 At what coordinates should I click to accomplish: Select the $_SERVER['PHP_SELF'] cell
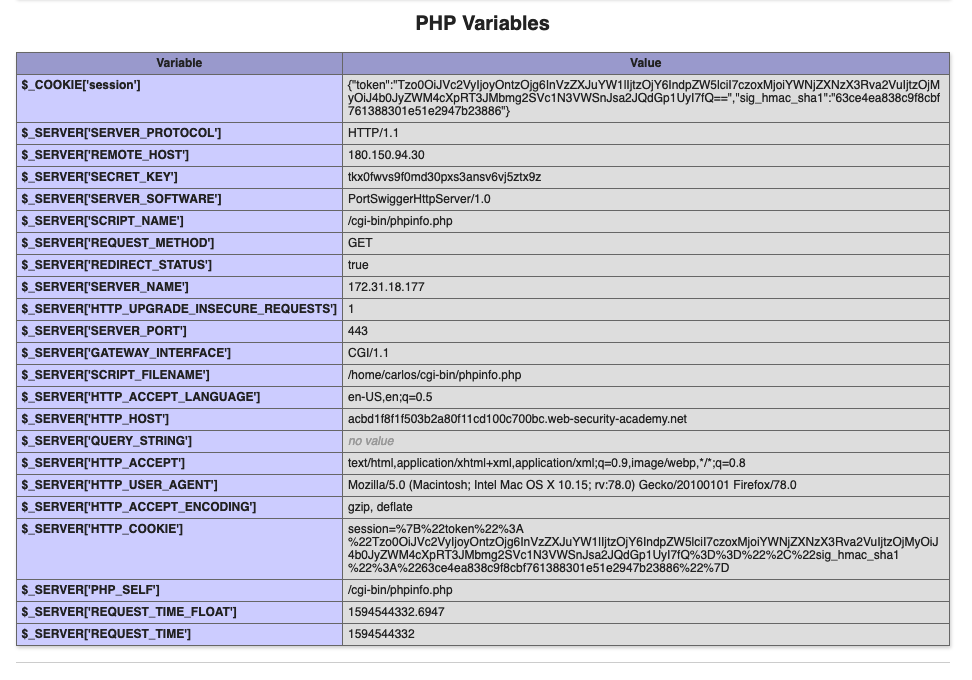click(179, 591)
